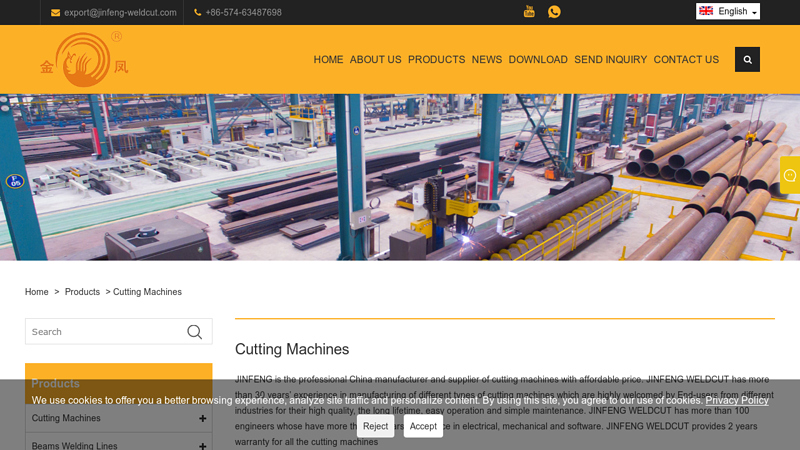Go to HOME in the navigation
800x450 pixels.
328,60
